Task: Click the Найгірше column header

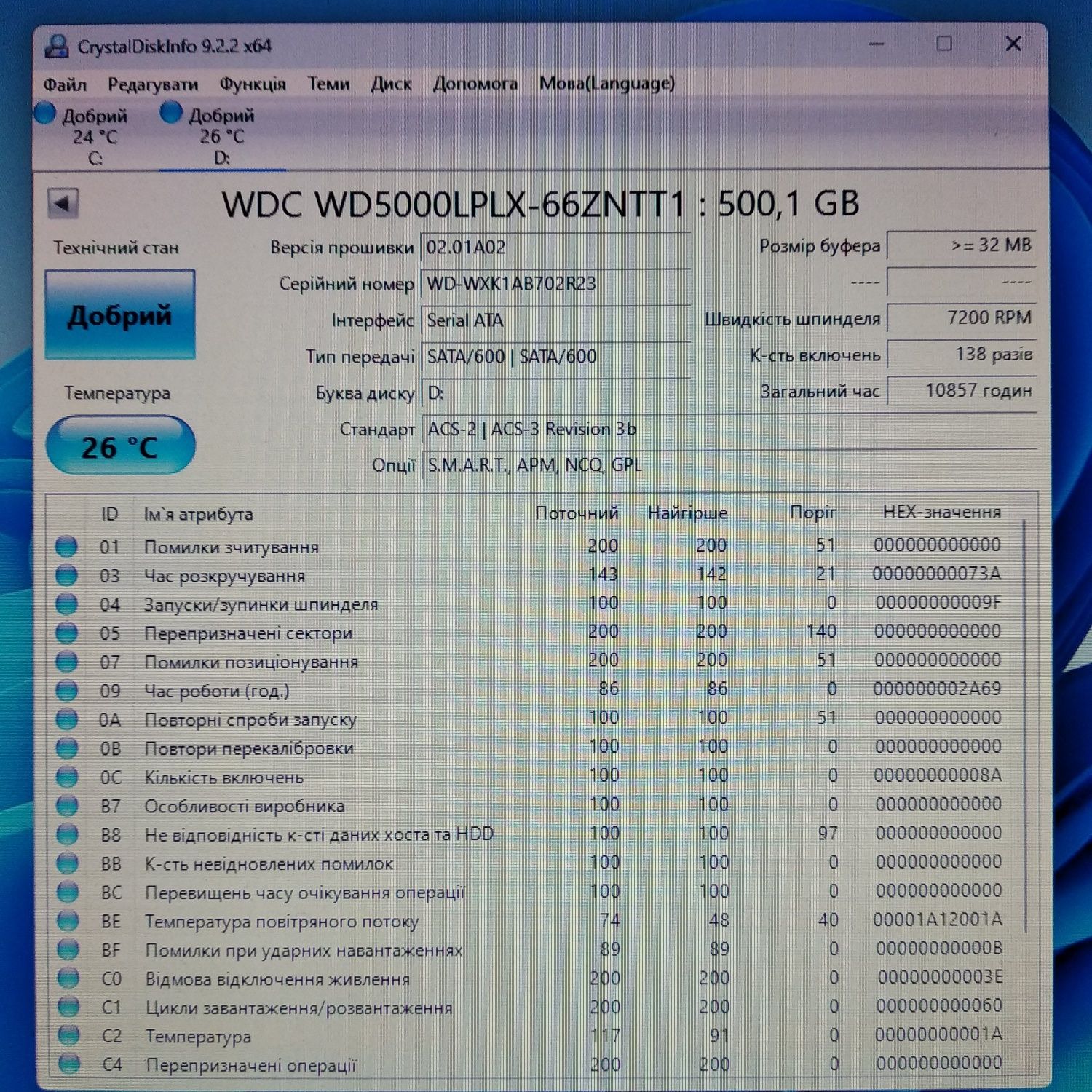Action: [687, 513]
